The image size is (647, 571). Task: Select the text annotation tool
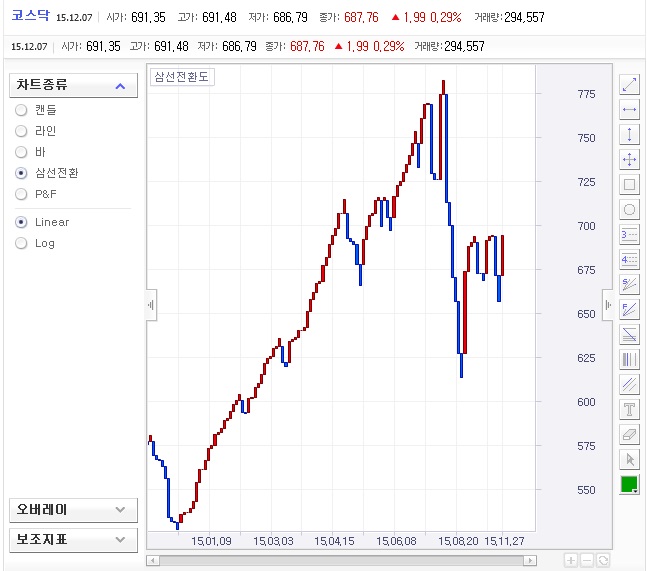pyautogui.click(x=630, y=409)
